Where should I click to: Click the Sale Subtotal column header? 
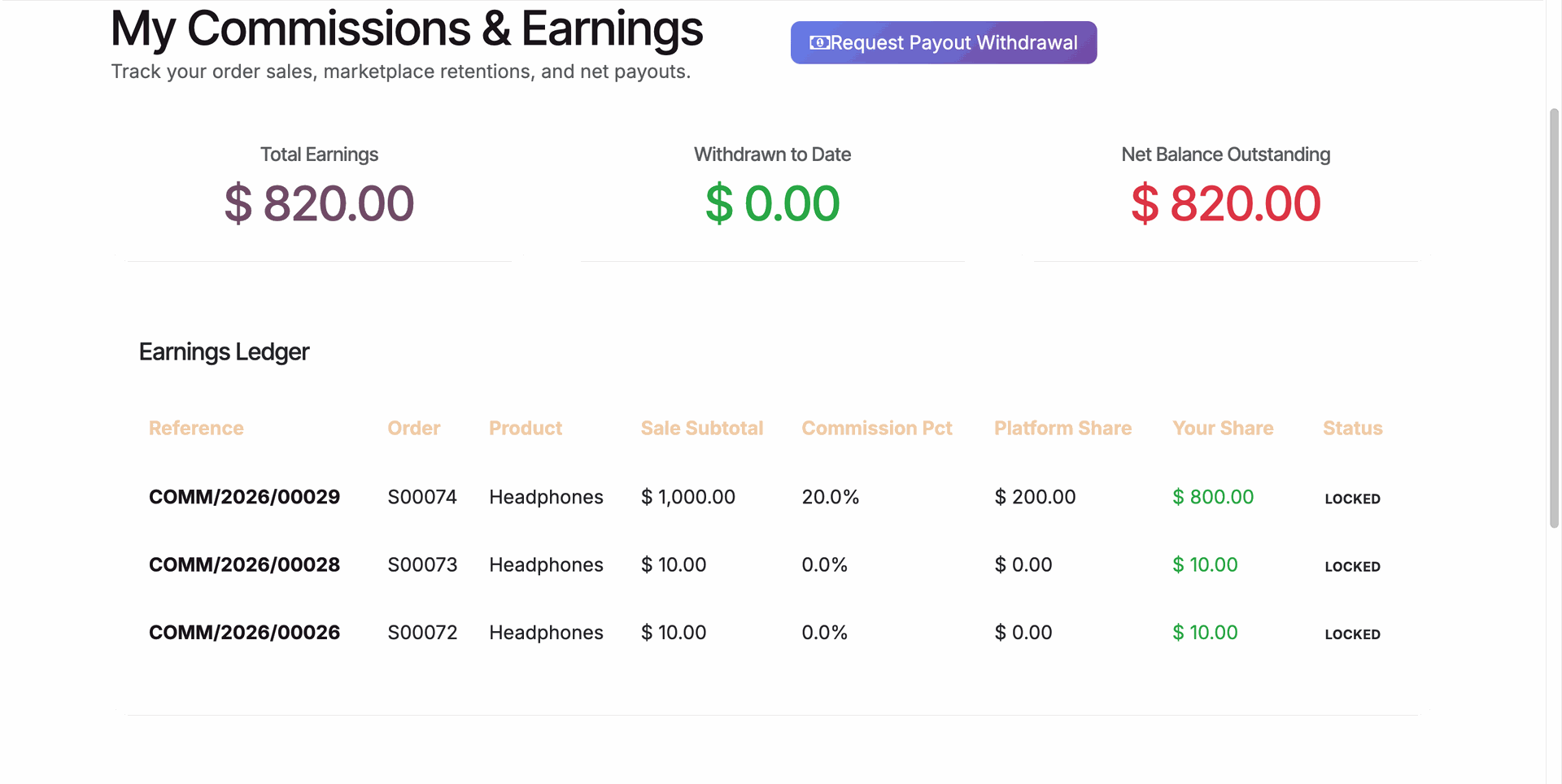tap(702, 428)
